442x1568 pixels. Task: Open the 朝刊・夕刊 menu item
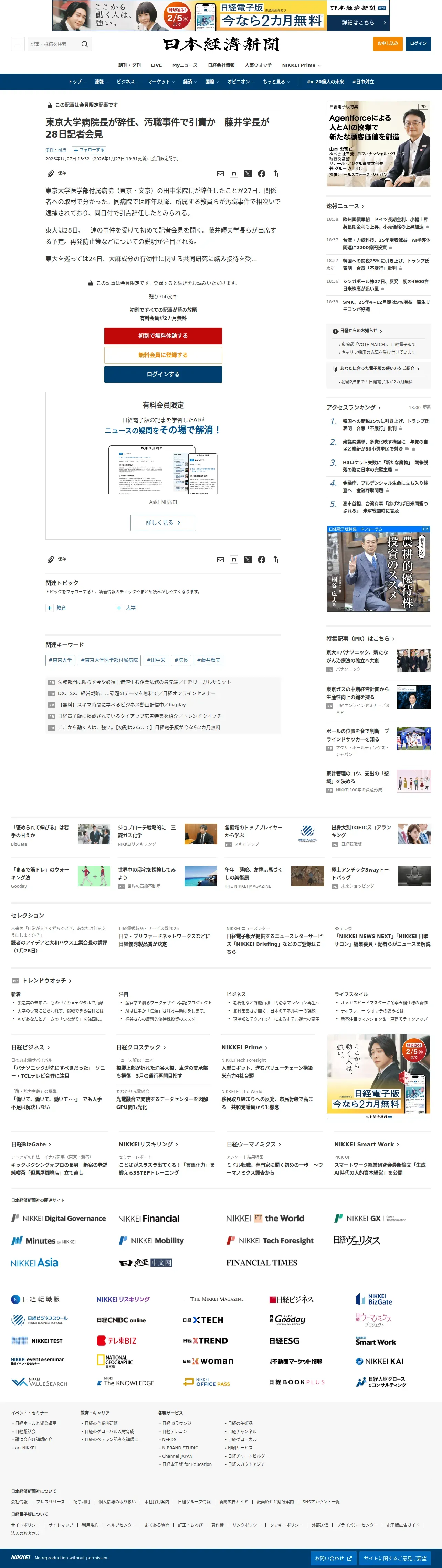[130, 65]
